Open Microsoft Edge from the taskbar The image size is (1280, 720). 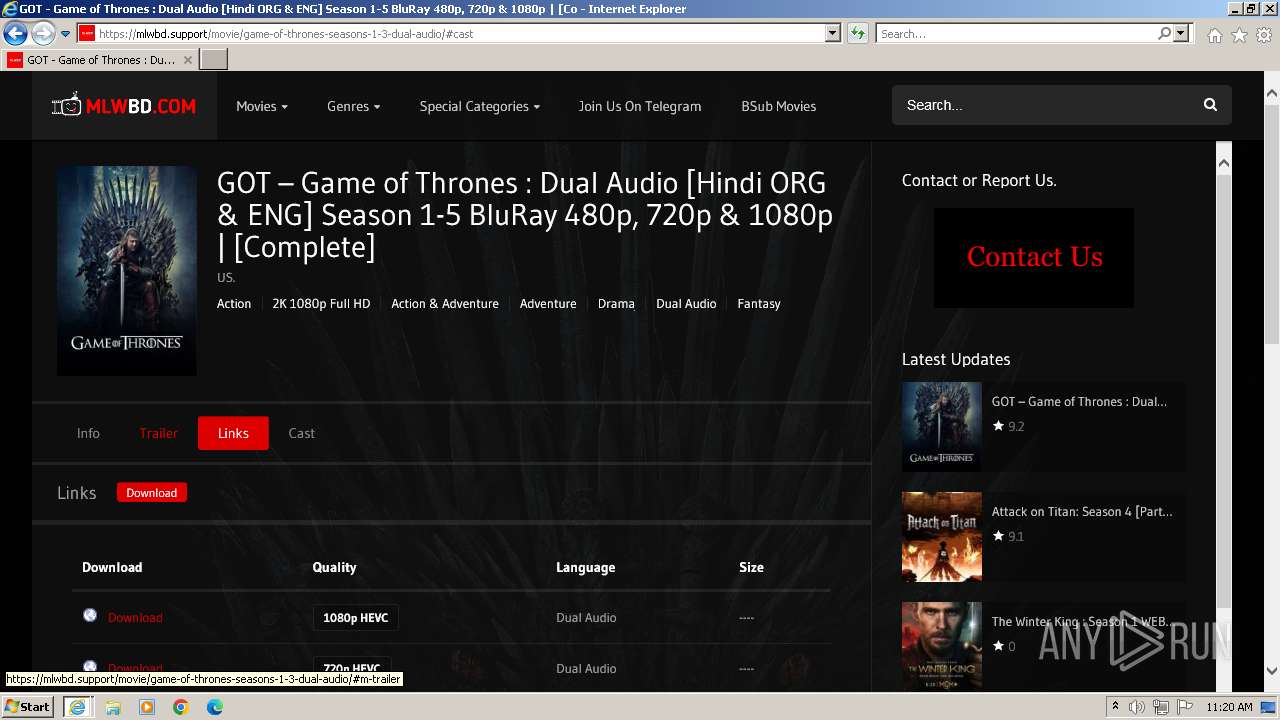[x=215, y=707]
